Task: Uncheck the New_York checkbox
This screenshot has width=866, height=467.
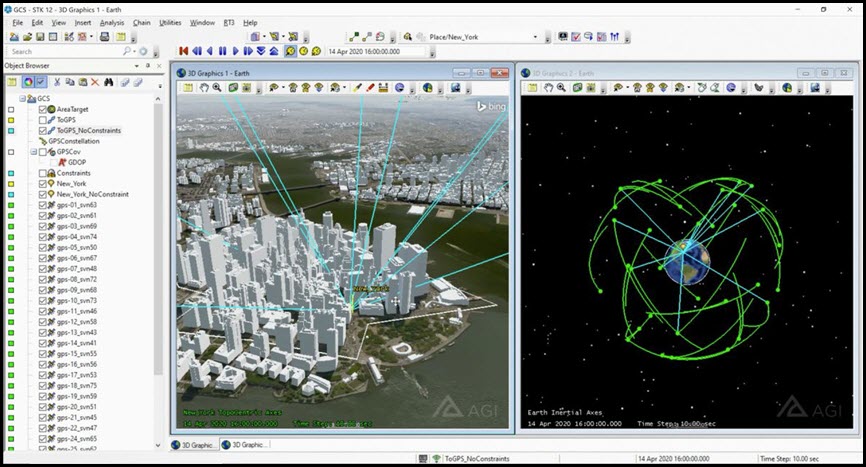Action: [x=43, y=183]
